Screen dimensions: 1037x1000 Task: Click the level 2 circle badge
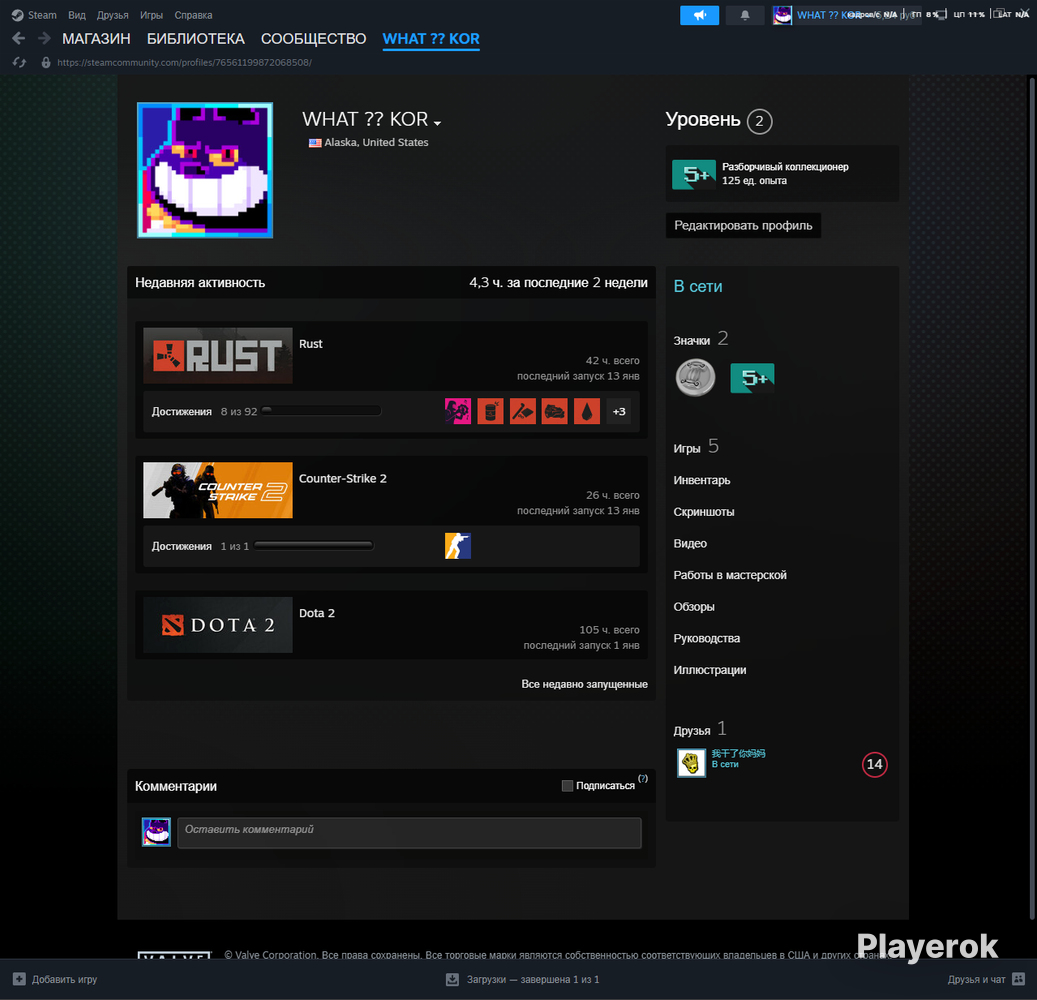point(759,121)
